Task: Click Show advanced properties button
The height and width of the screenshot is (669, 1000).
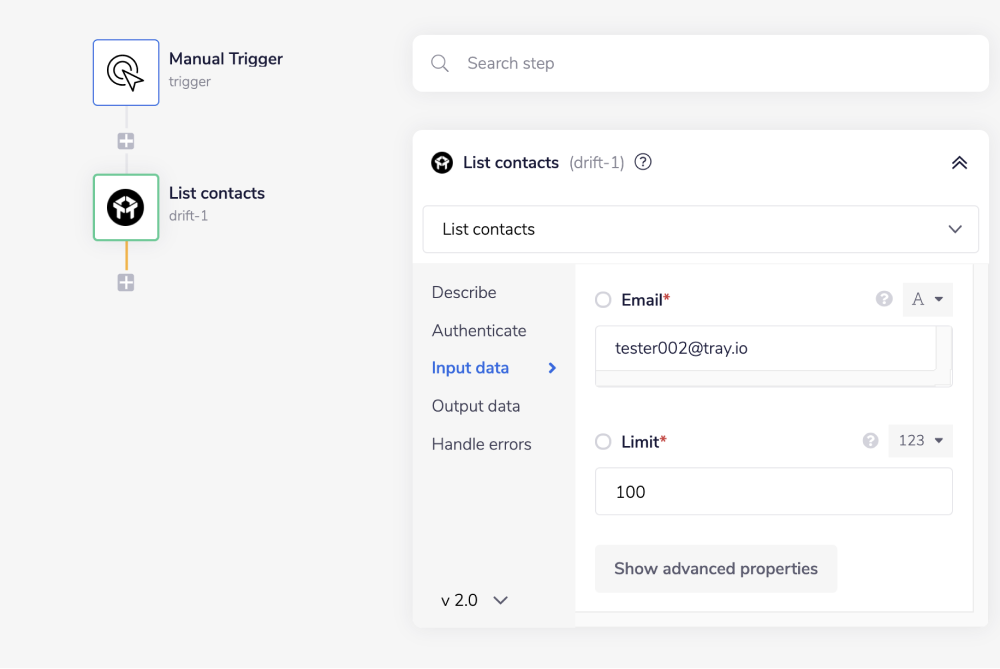Action: point(716,568)
